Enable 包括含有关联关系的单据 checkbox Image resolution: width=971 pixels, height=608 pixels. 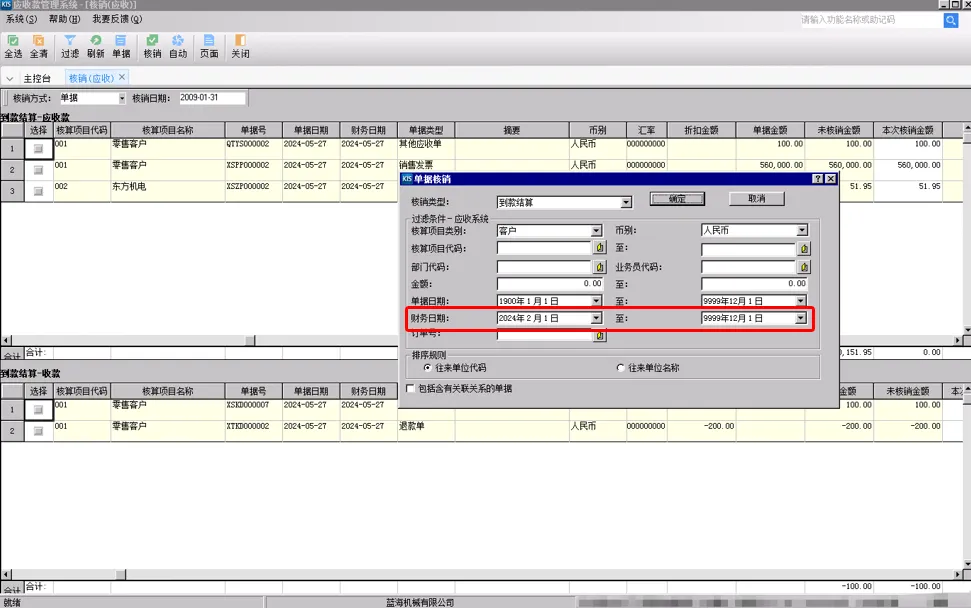coord(410,388)
